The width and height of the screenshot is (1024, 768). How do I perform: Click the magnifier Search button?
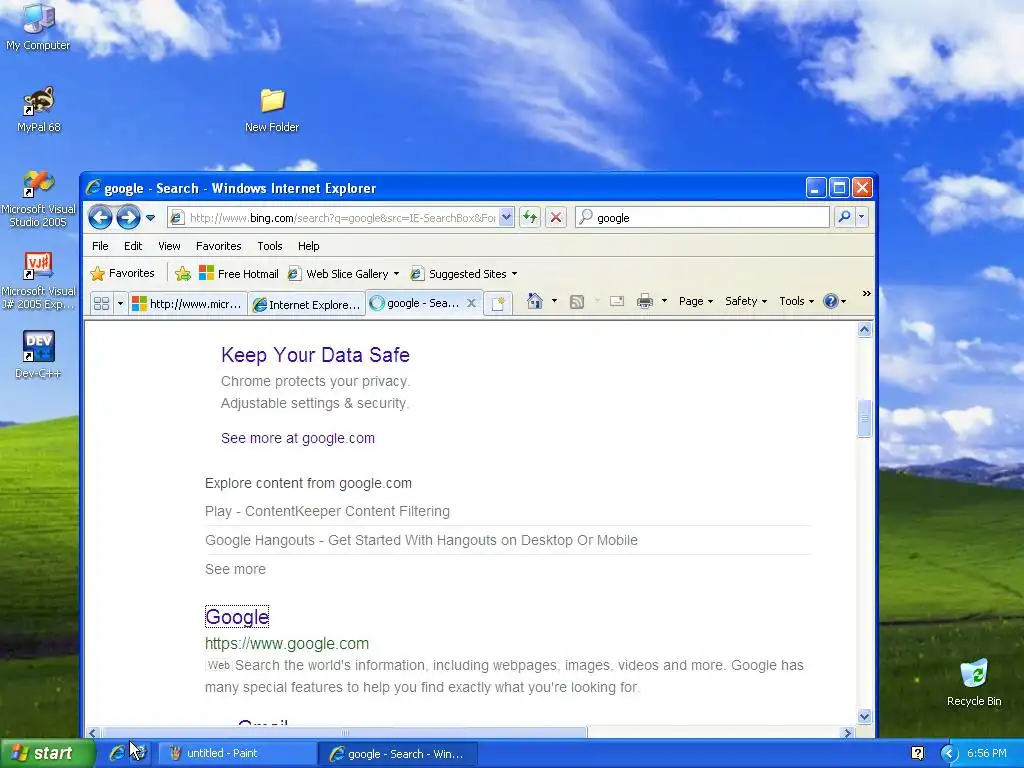tap(844, 217)
